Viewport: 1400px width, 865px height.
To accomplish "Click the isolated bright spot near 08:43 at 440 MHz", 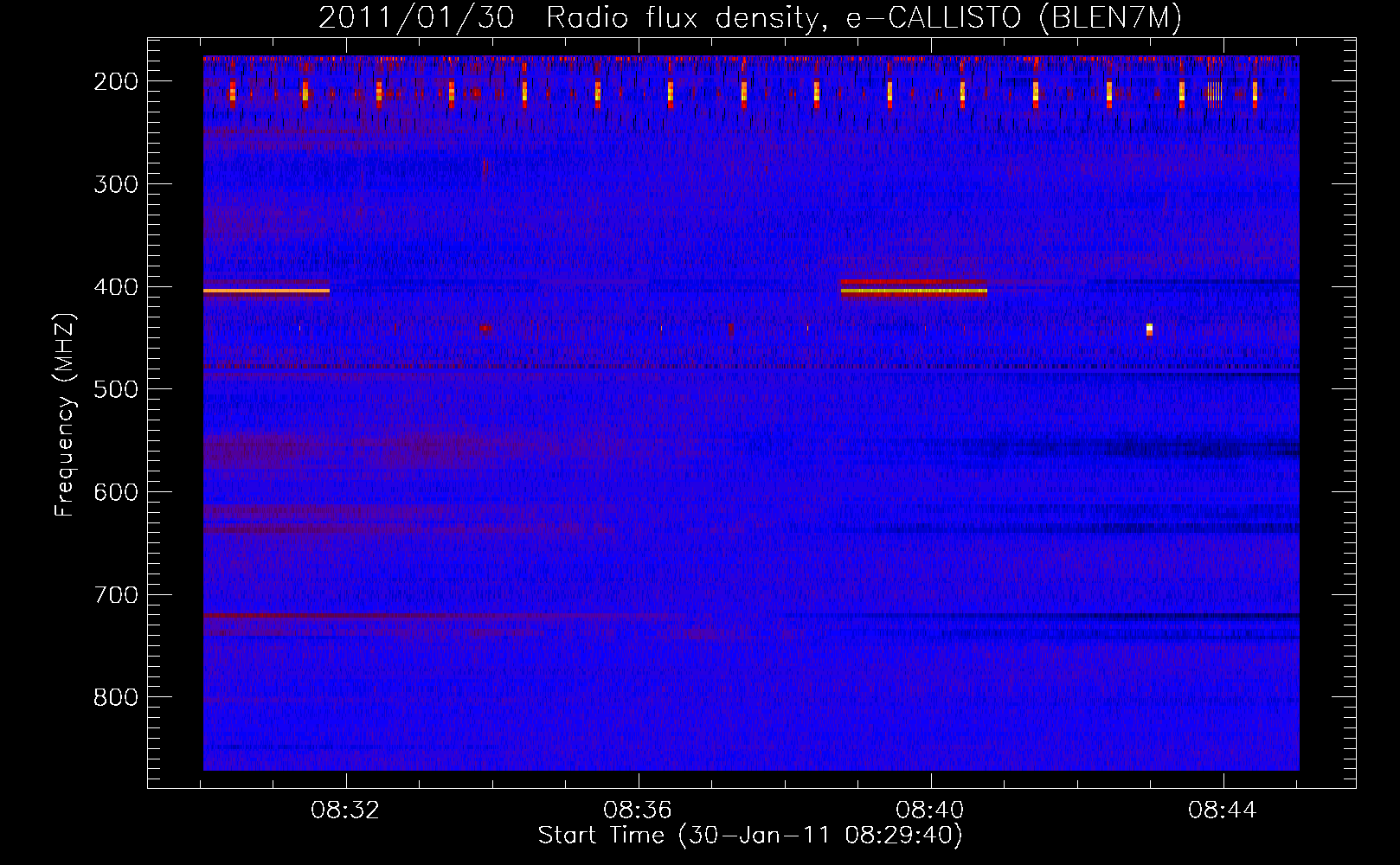I will [1149, 329].
